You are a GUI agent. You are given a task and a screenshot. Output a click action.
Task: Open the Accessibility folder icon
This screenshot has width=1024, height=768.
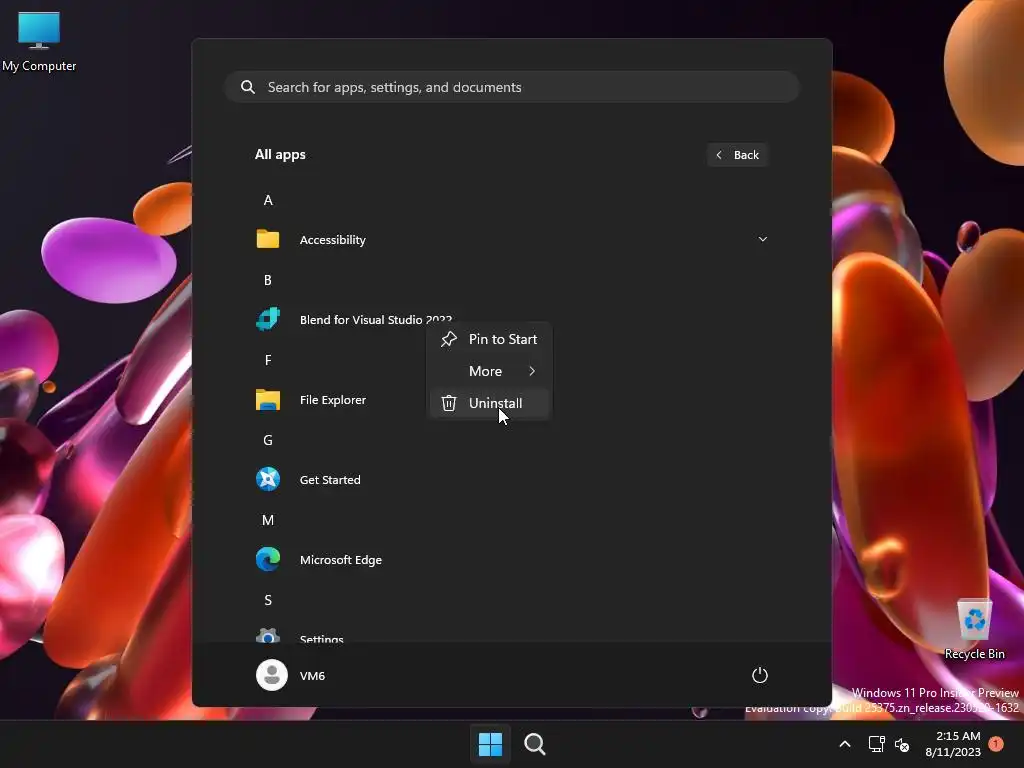click(x=268, y=239)
